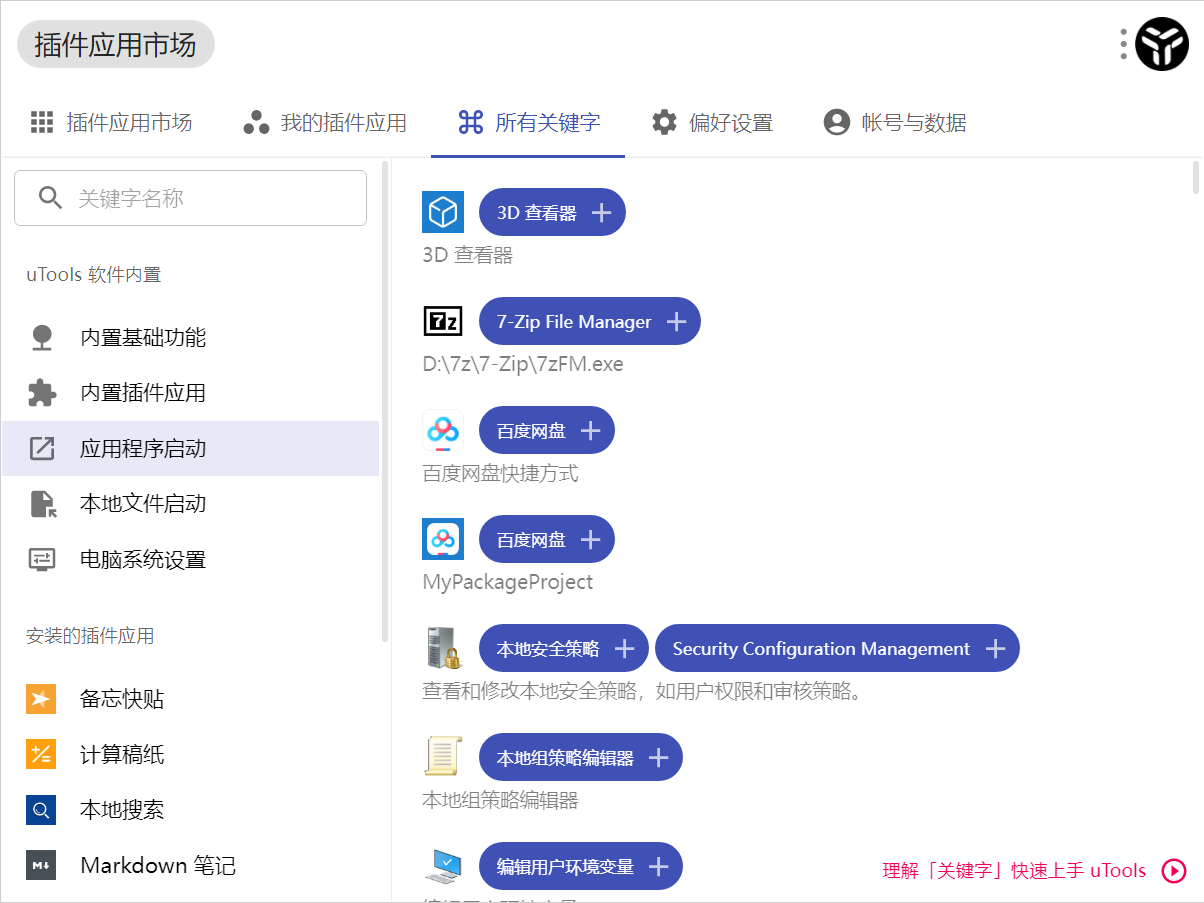Screen dimensions: 1204x903
Task: Select the 备忘快贴 plugin icon
Action: tap(40, 698)
